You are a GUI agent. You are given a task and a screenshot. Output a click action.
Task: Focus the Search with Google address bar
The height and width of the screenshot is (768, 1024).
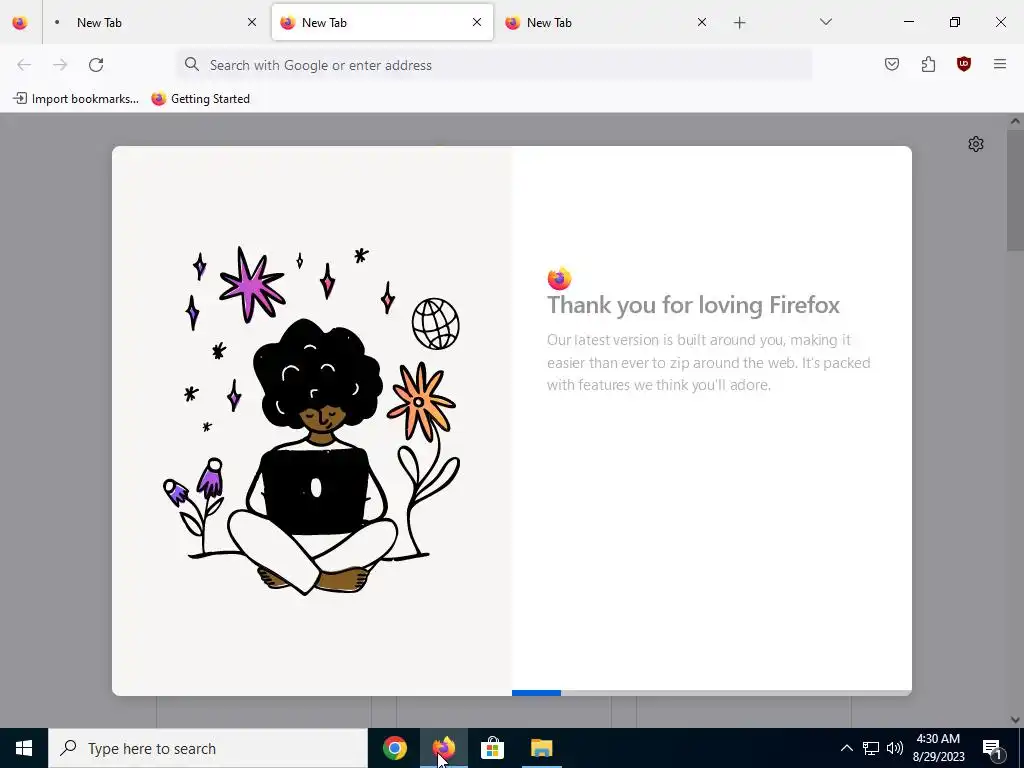(x=494, y=65)
